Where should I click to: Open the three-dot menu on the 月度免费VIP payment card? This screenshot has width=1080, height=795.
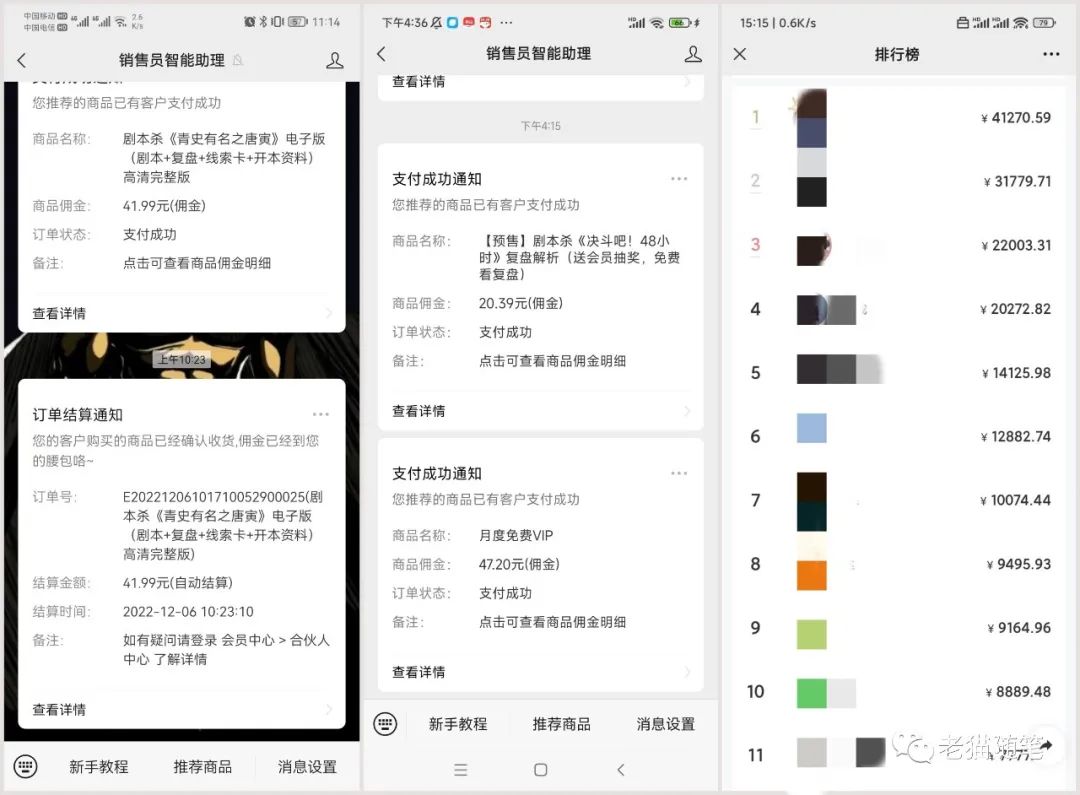(x=679, y=473)
